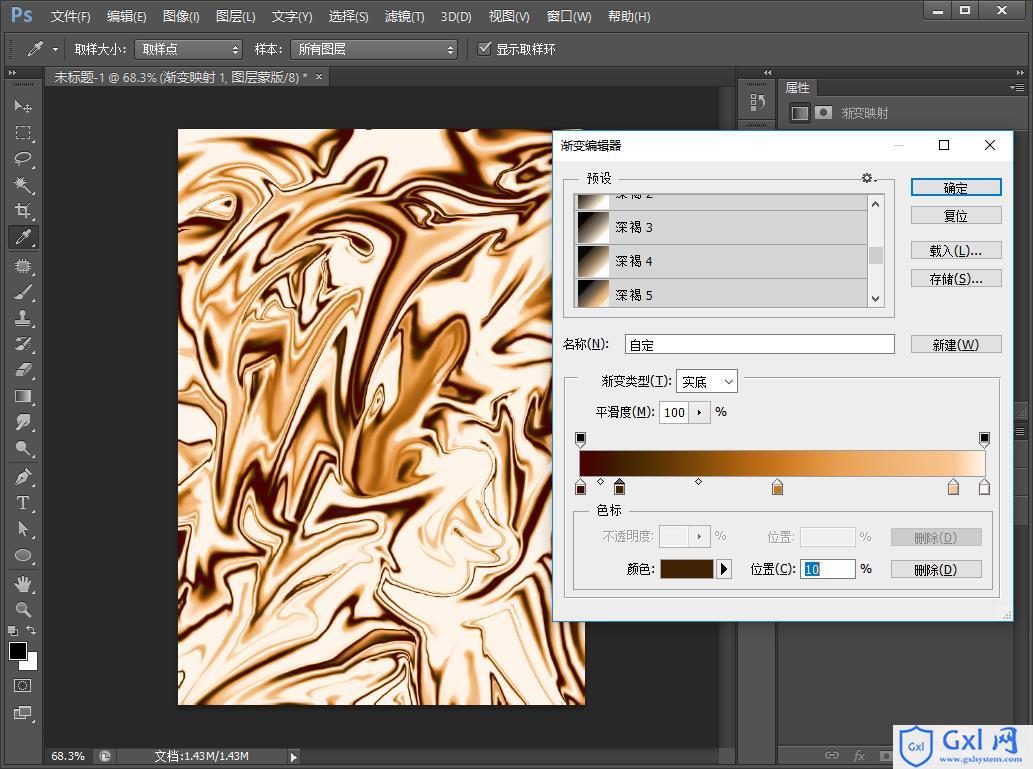Switch to the 属性 panel tab
Screen dimensions: 1033x769
pos(797,88)
